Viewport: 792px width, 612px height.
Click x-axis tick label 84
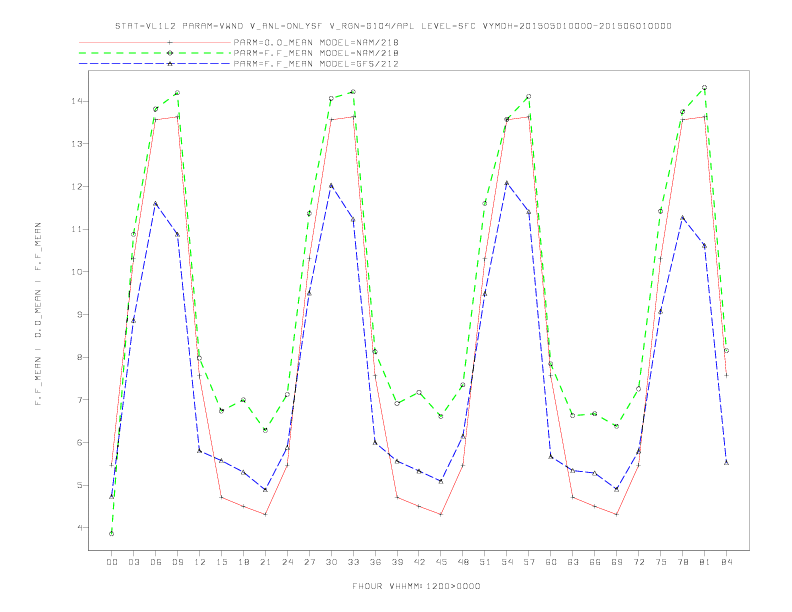click(x=726, y=562)
